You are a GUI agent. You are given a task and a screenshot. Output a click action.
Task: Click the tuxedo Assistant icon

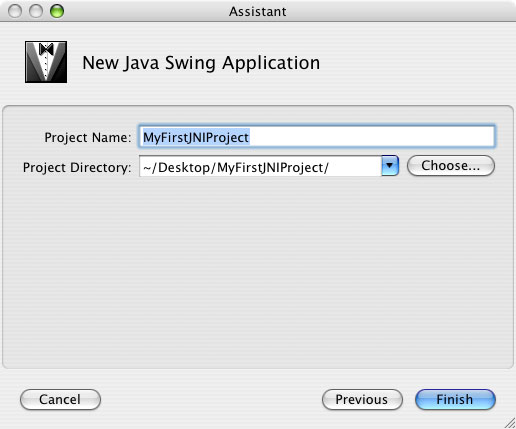(46, 62)
